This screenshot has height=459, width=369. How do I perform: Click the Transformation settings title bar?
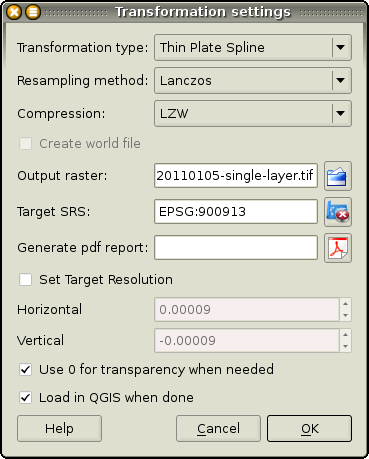203,12
